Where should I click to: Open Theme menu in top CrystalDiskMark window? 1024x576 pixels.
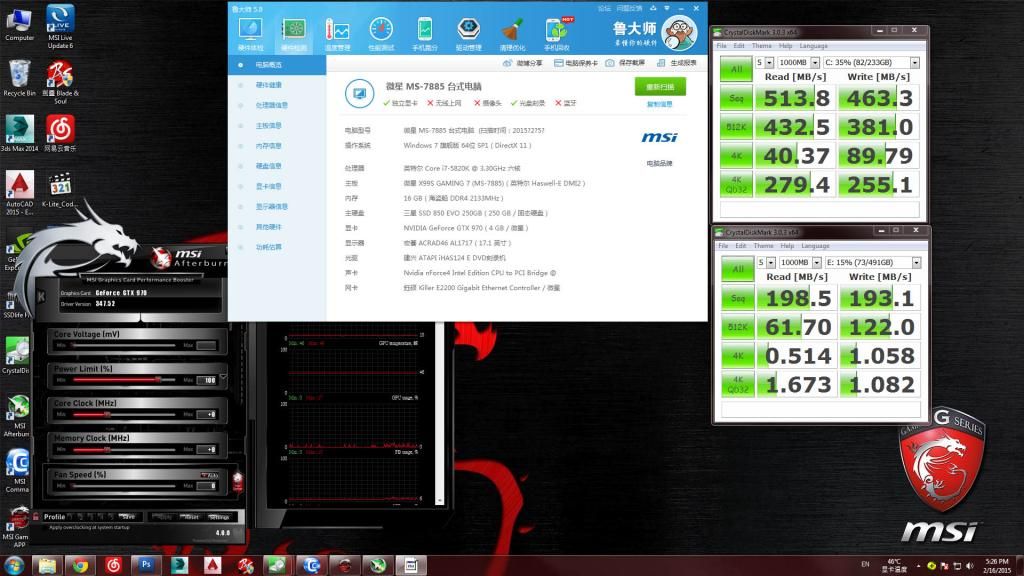coord(761,46)
